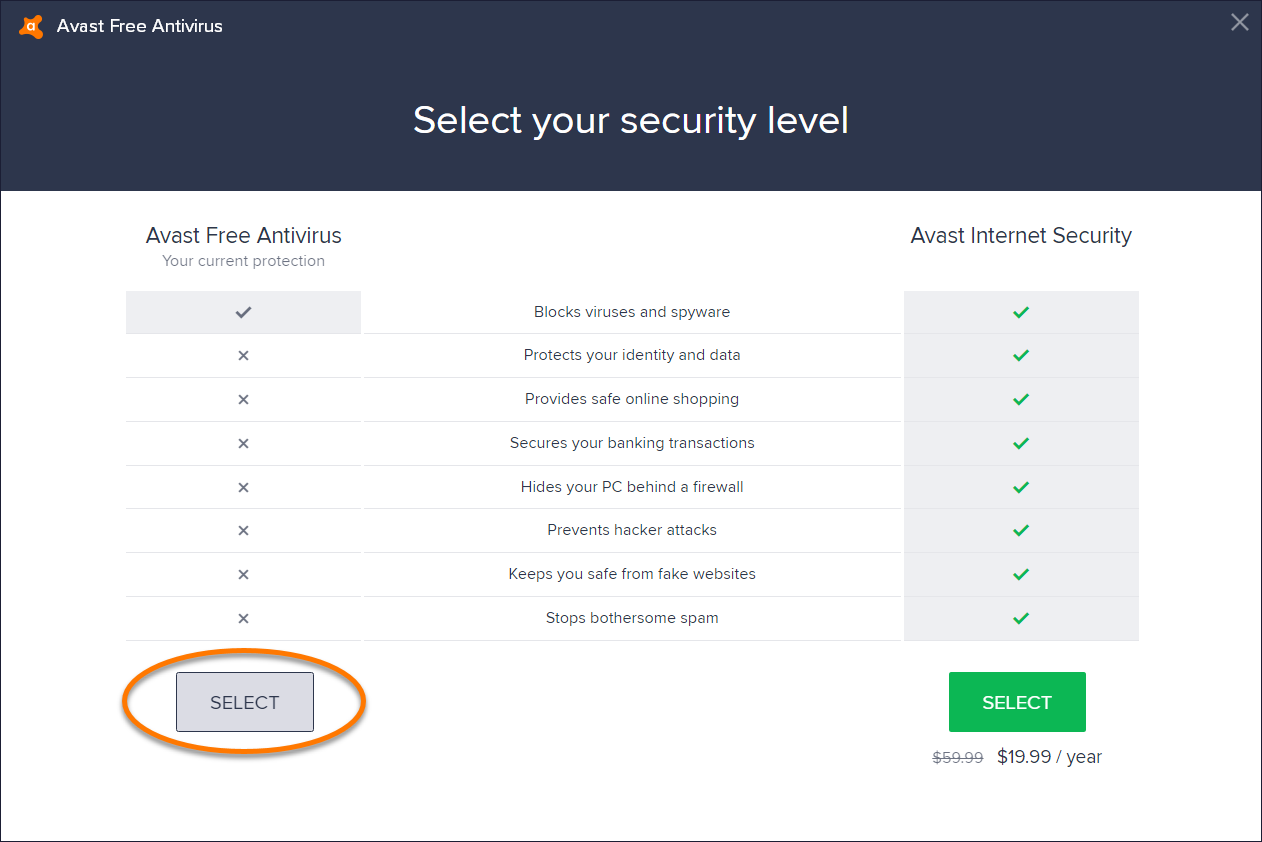Click the Avast Free Antivirus column heading

click(x=244, y=236)
